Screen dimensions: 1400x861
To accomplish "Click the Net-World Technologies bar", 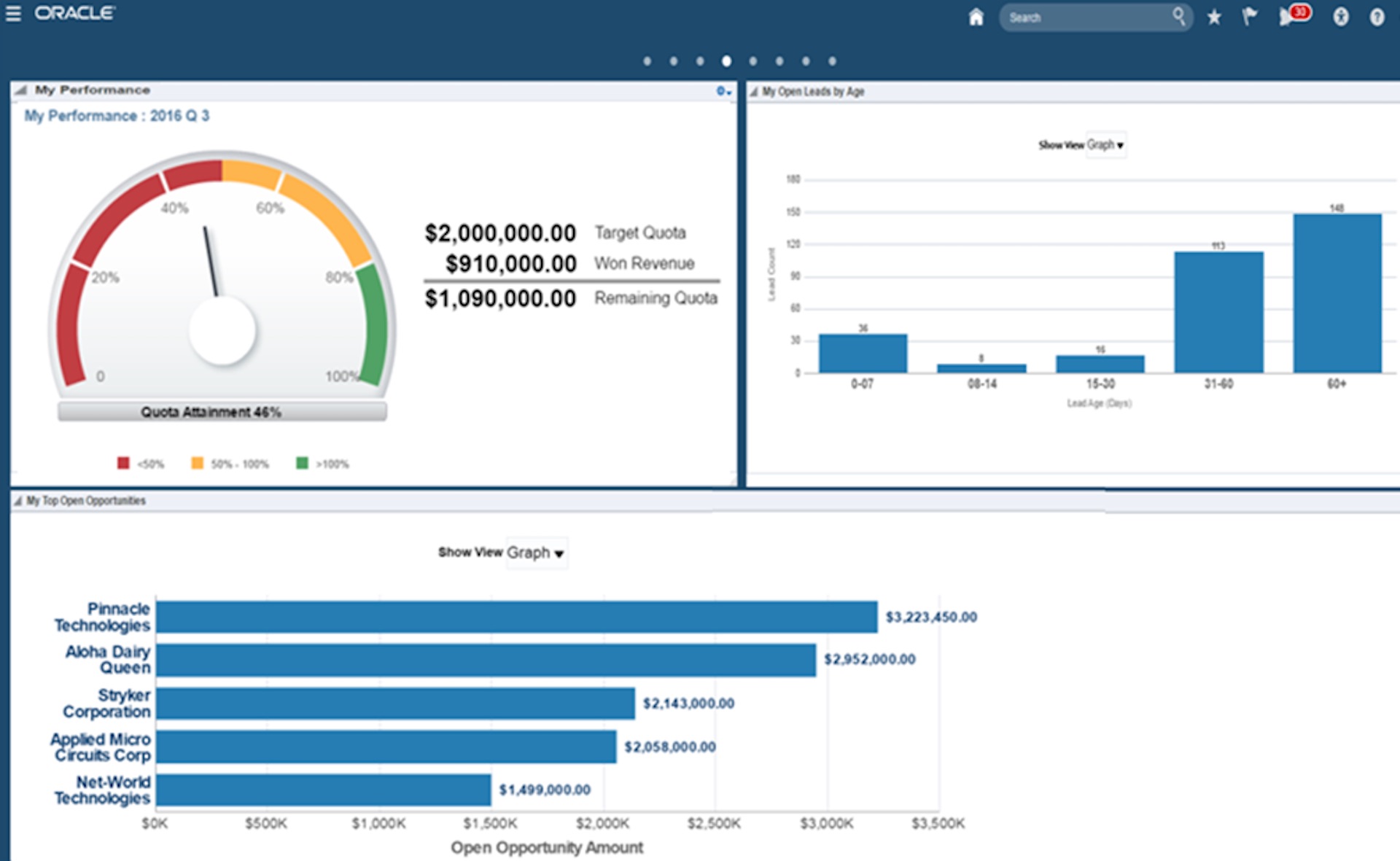I will pyautogui.click(x=324, y=790).
